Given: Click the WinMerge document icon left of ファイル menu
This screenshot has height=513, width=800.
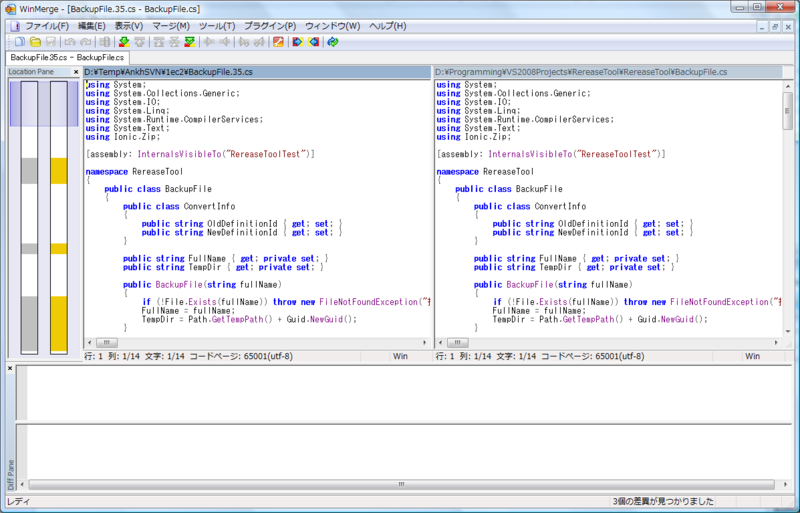Looking at the screenshot, I should (x=15, y=26).
